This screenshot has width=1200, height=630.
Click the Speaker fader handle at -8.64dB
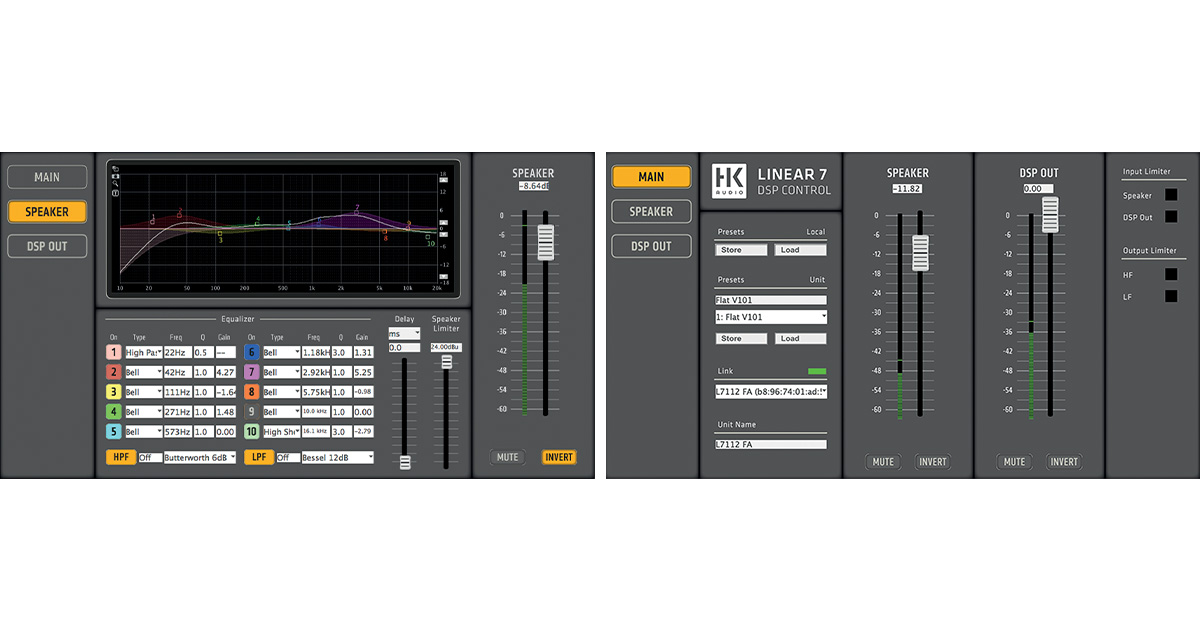click(x=545, y=243)
